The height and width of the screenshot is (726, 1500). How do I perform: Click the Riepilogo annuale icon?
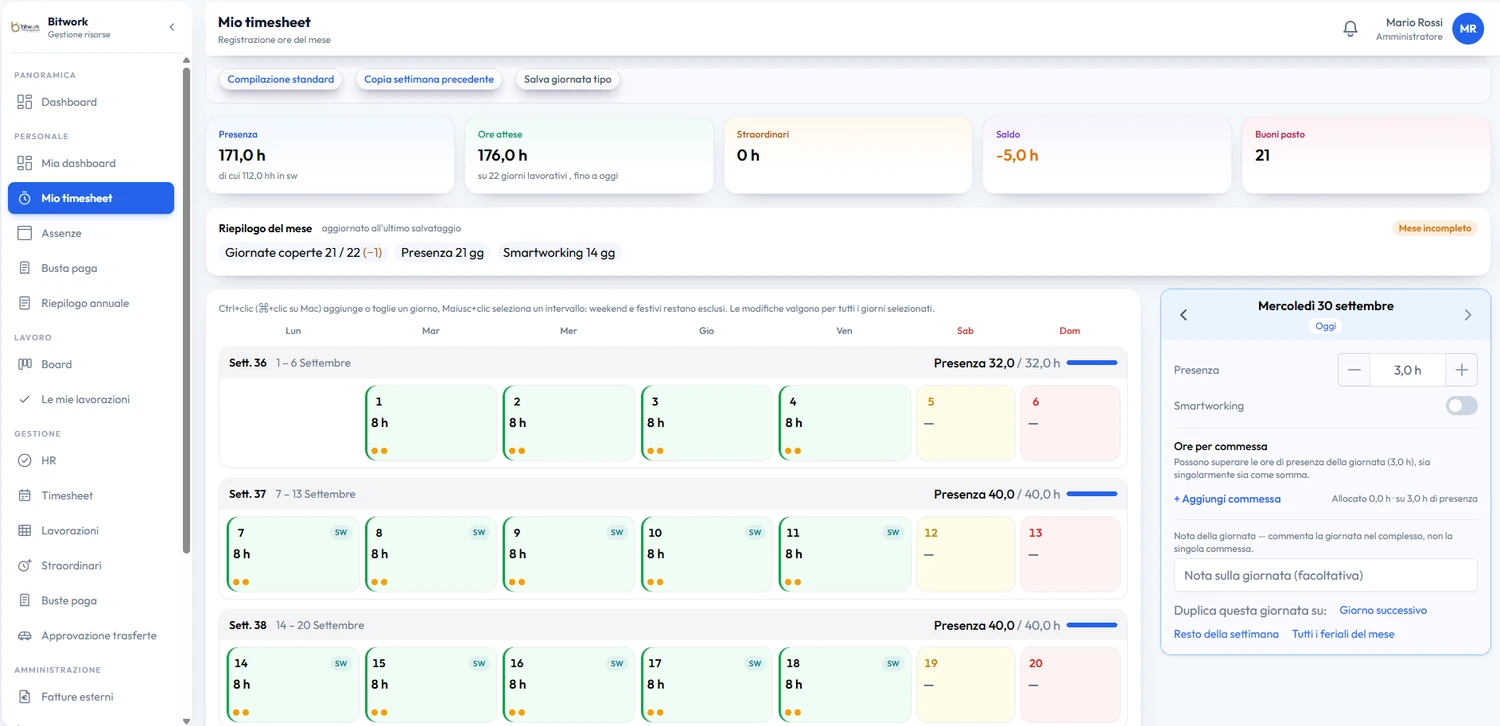tap(25, 303)
